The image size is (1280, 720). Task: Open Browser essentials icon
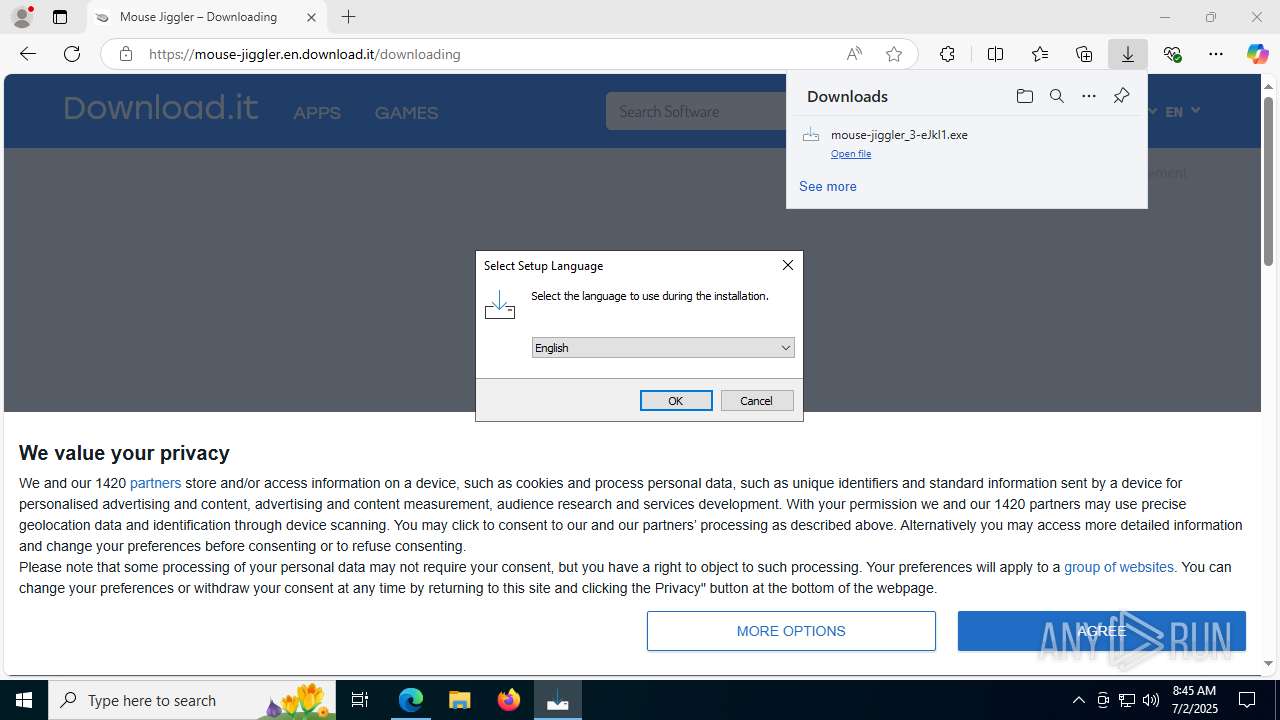(x=1172, y=54)
